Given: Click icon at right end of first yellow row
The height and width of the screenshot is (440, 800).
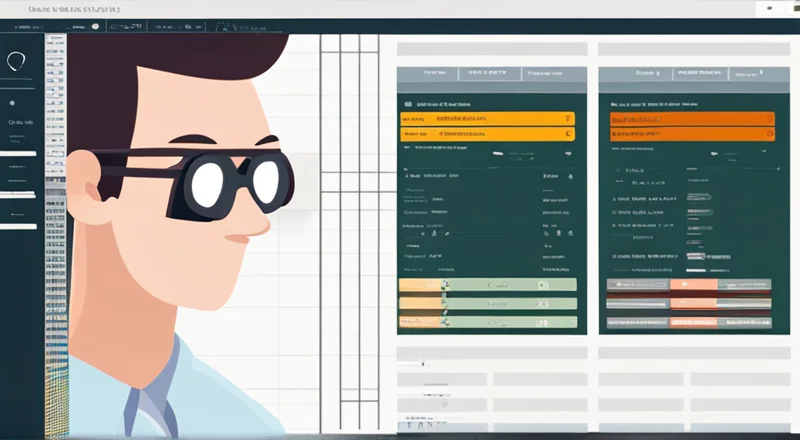Looking at the screenshot, I should tap(568, 119).
